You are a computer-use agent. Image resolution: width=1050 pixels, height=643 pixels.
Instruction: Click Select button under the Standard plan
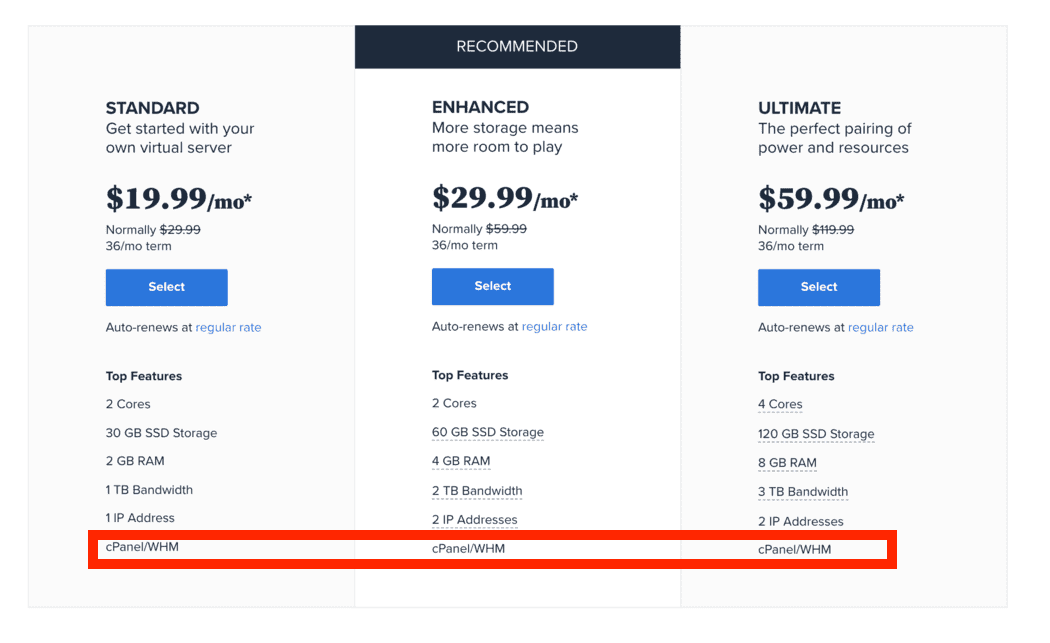(x=166, y=287)
